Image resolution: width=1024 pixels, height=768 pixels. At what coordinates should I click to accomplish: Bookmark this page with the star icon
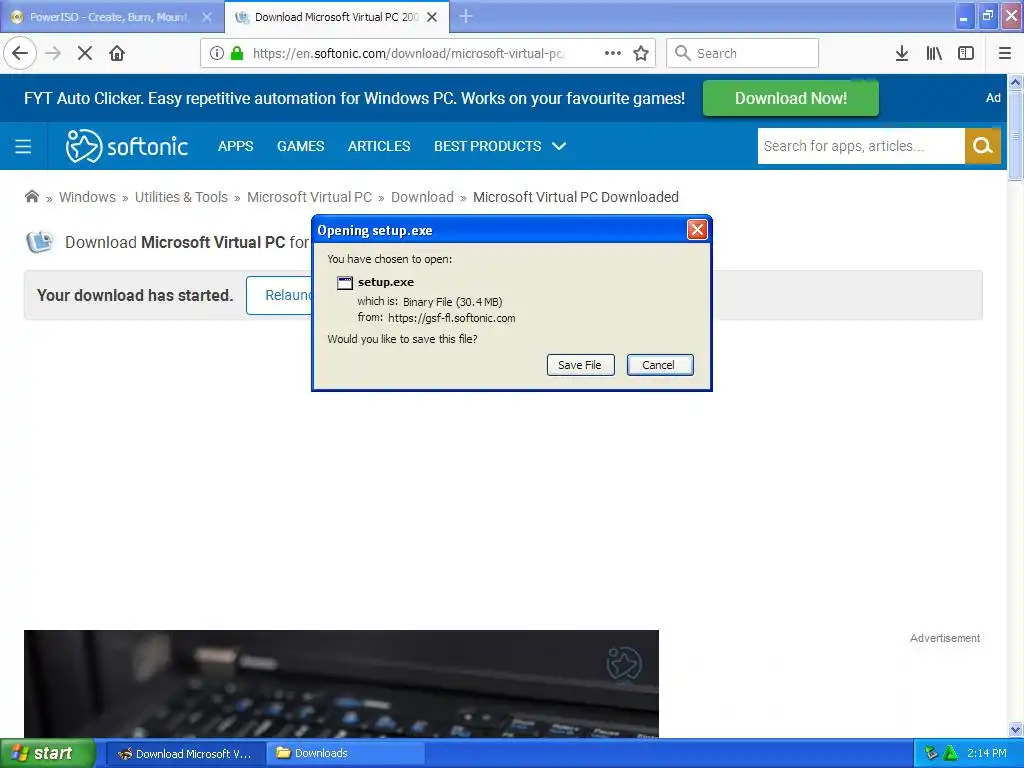pos(641,54)
